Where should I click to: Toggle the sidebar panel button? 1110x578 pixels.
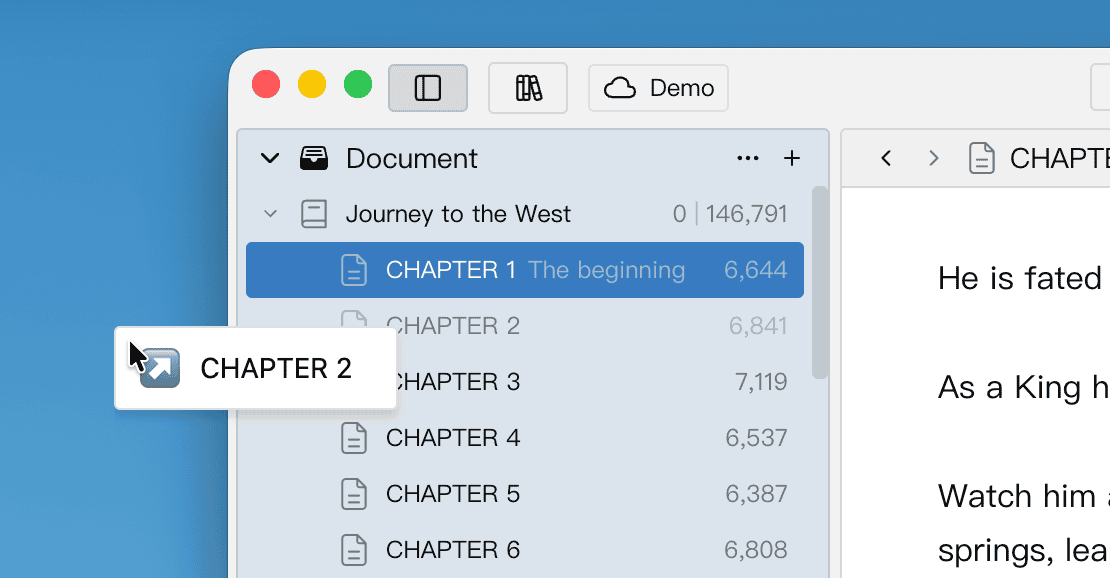428,88
